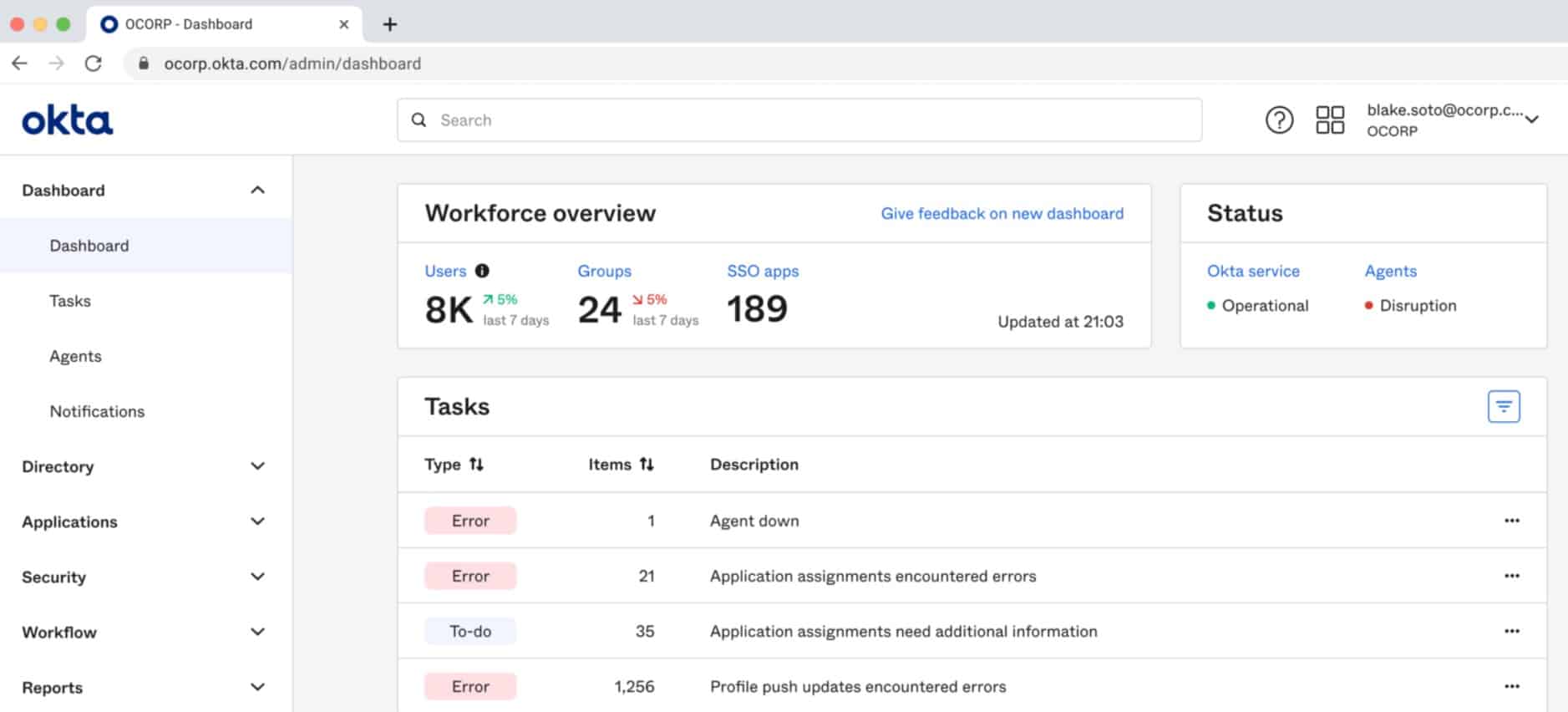Click the Okta logo

click(67, 120)
